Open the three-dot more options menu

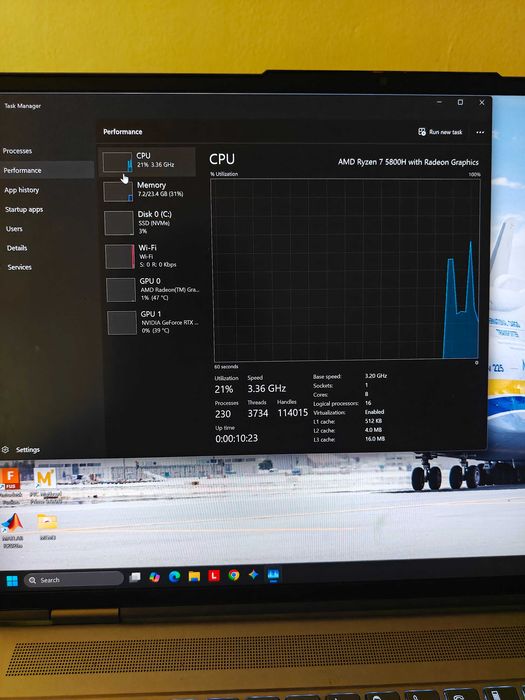tap(480, 132)
